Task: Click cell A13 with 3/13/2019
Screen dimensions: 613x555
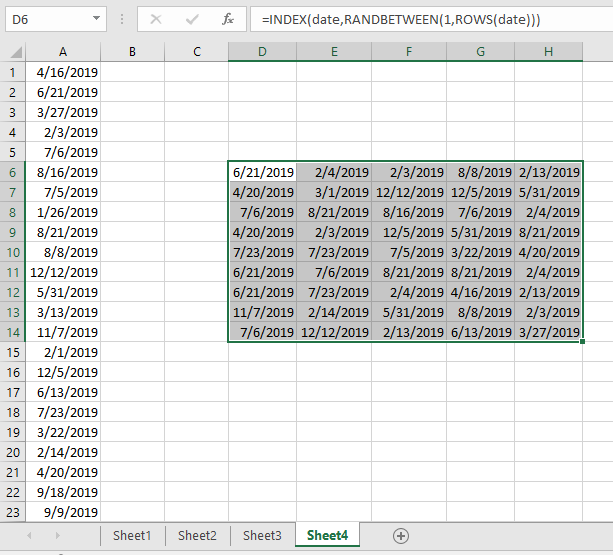Action: click(x=63, y=312)
